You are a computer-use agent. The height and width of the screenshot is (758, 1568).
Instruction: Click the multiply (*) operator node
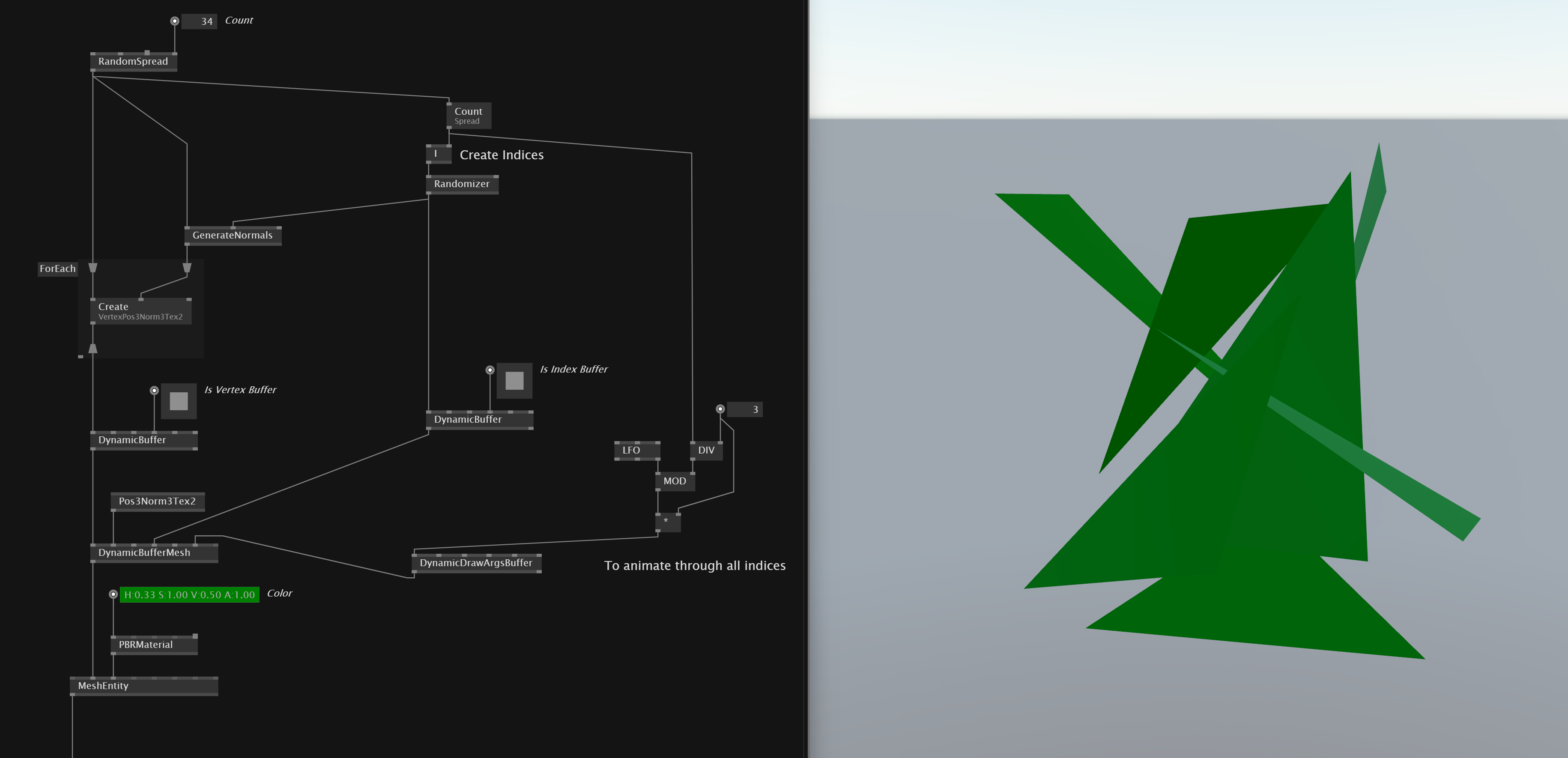tap(668, 522)
